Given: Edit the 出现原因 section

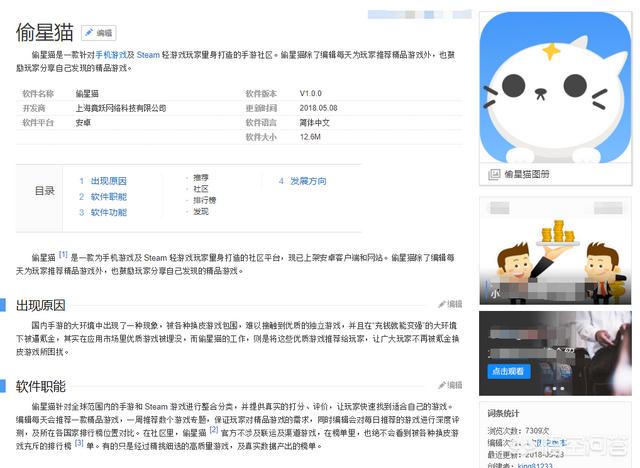Looking at the screenshot, I should pyautogui.click(x=450, y=304).
